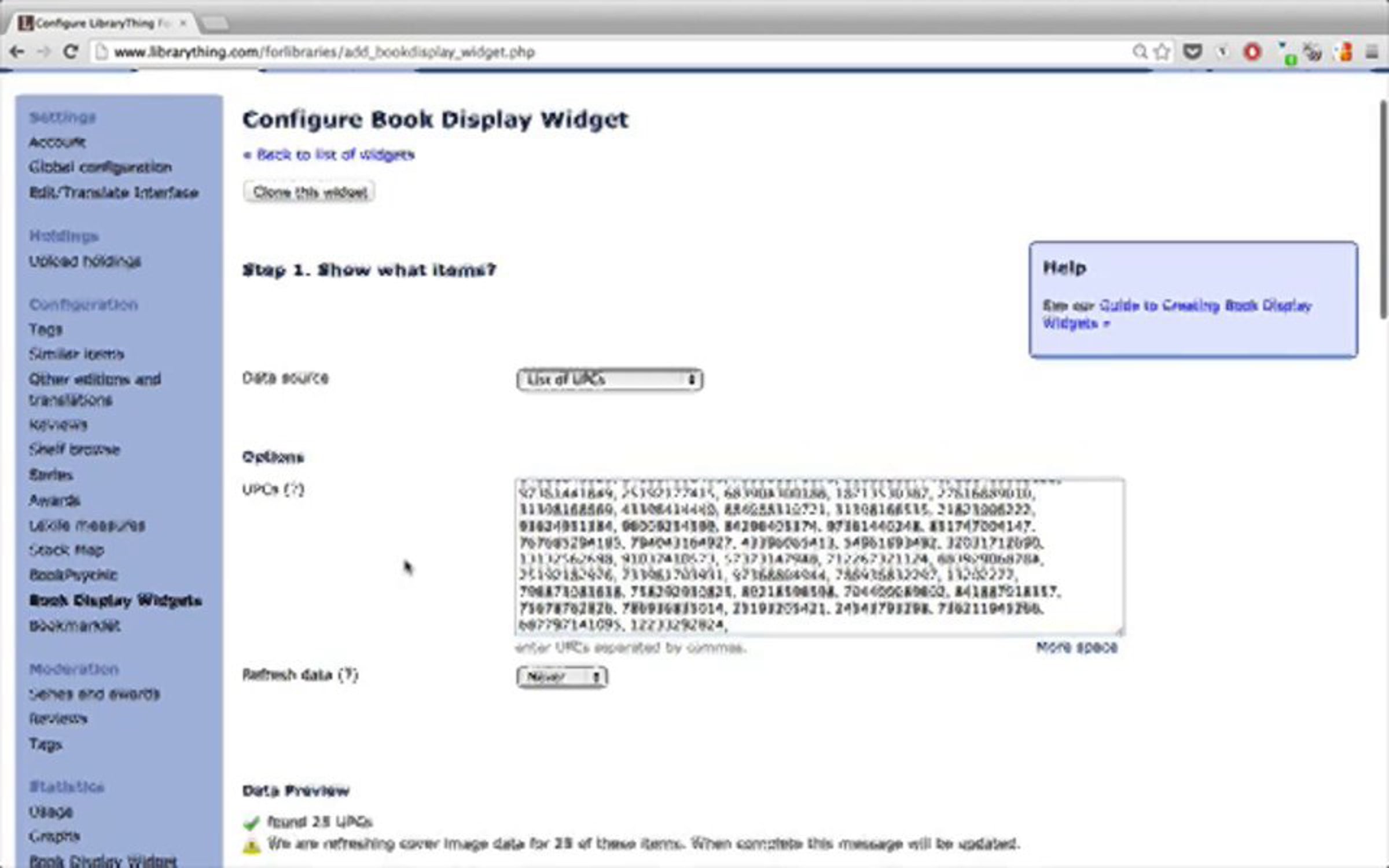Click the green checkmark icon beside found UPCs

click(252, 822)
